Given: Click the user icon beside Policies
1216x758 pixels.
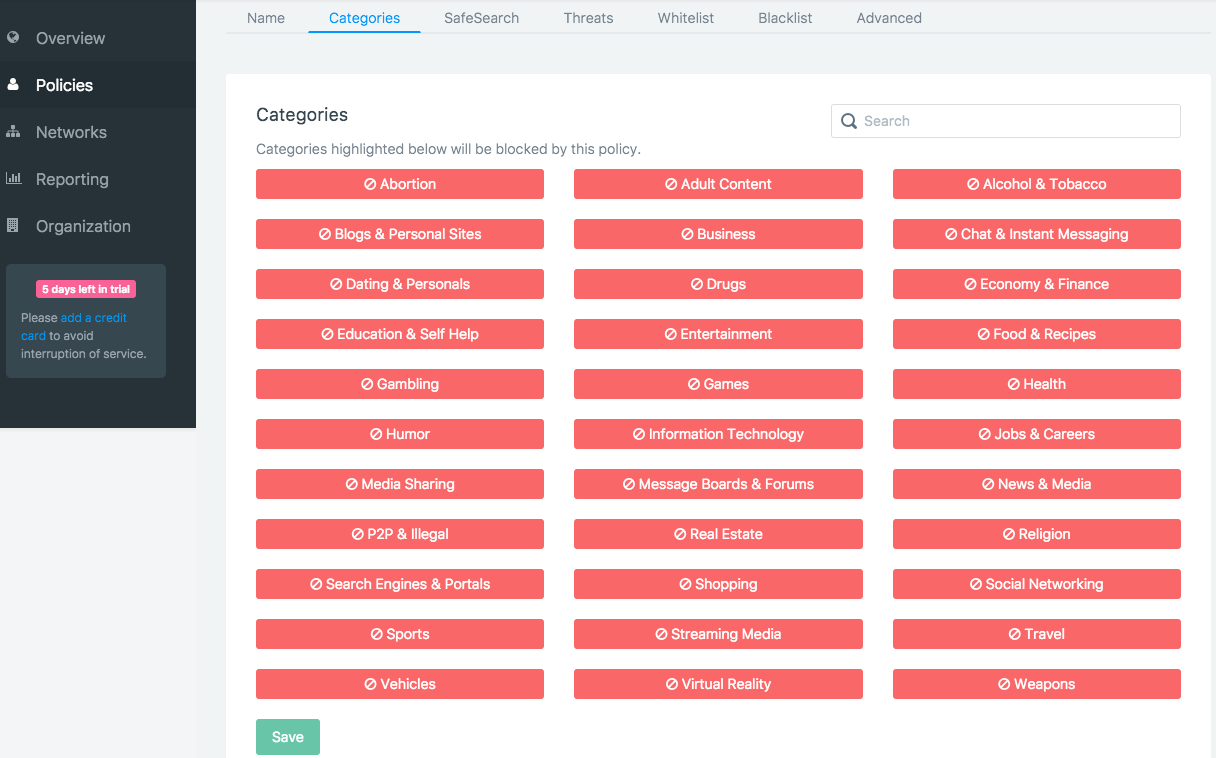Looking at the screenshot, I should click(x=13, y=85).
